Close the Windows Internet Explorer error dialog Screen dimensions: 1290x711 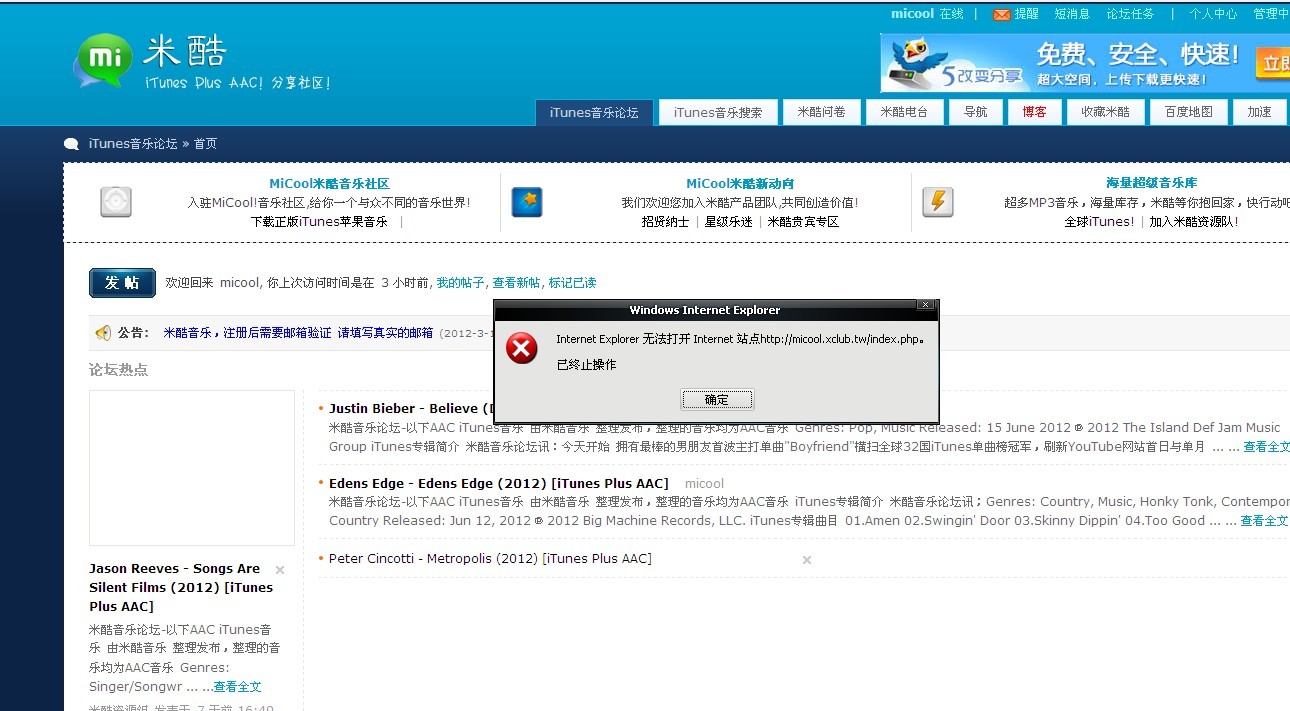[926, 305]
